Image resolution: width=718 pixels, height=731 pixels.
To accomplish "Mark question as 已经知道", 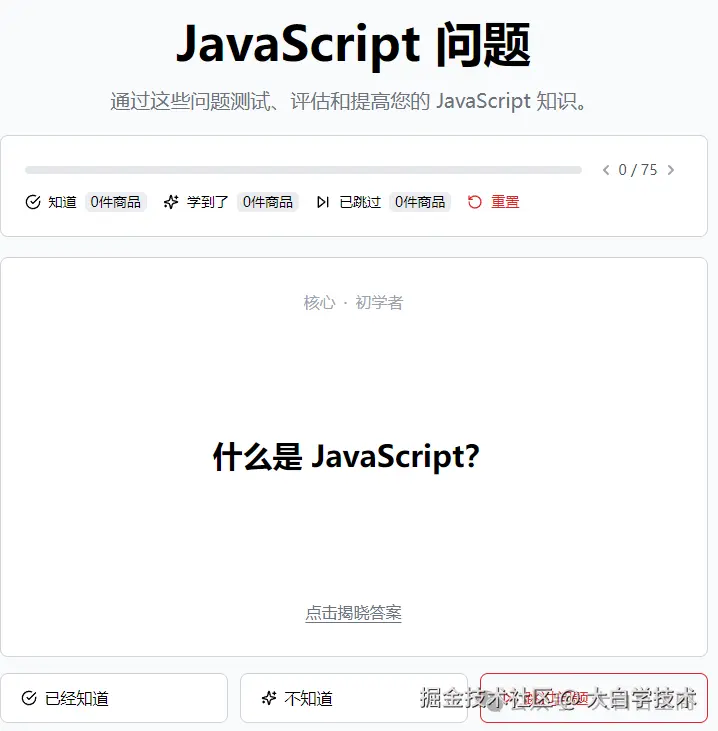I will [x=114, y=698].
